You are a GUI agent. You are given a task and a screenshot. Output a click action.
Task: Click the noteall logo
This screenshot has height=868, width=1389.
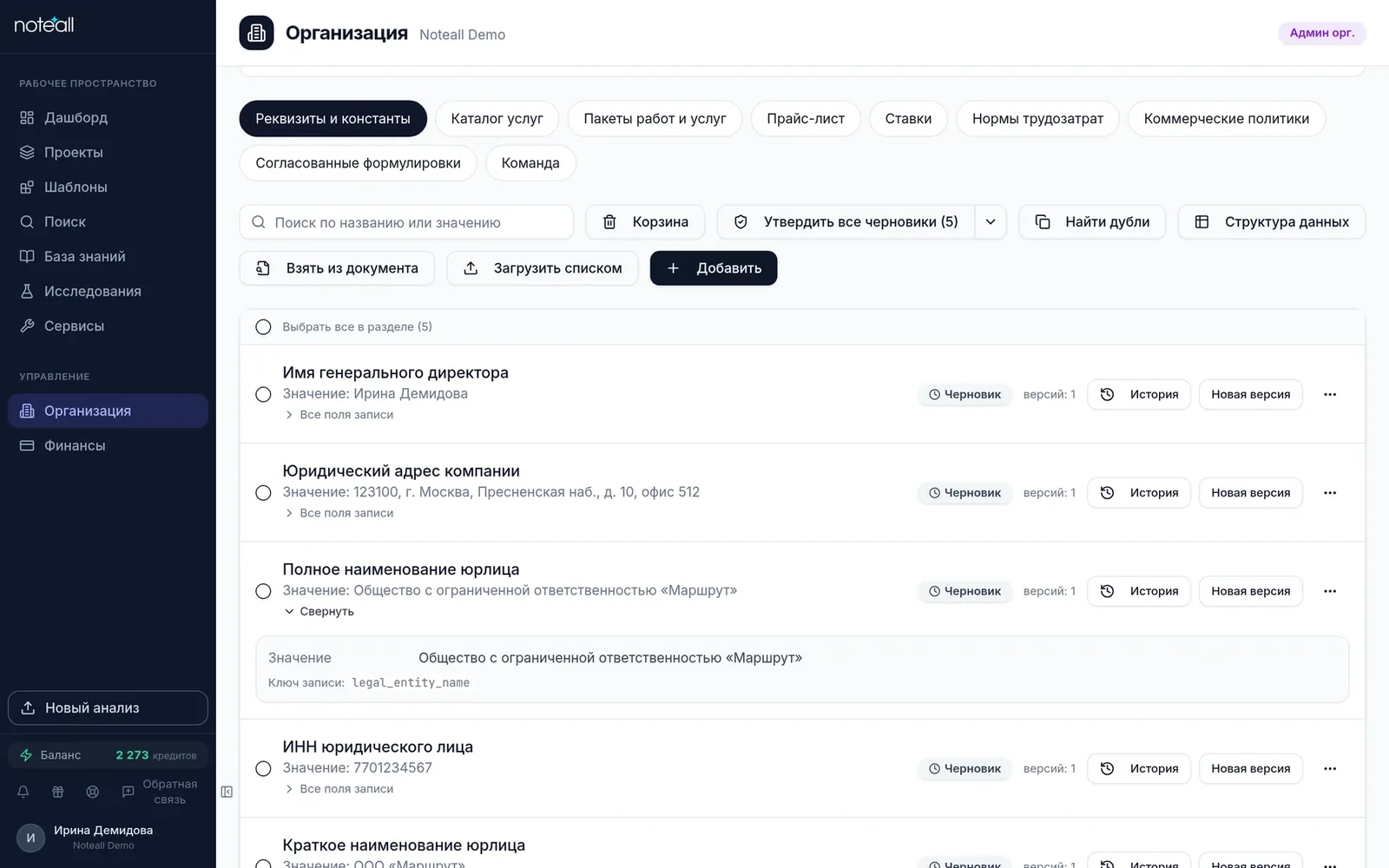coord(44,25)
